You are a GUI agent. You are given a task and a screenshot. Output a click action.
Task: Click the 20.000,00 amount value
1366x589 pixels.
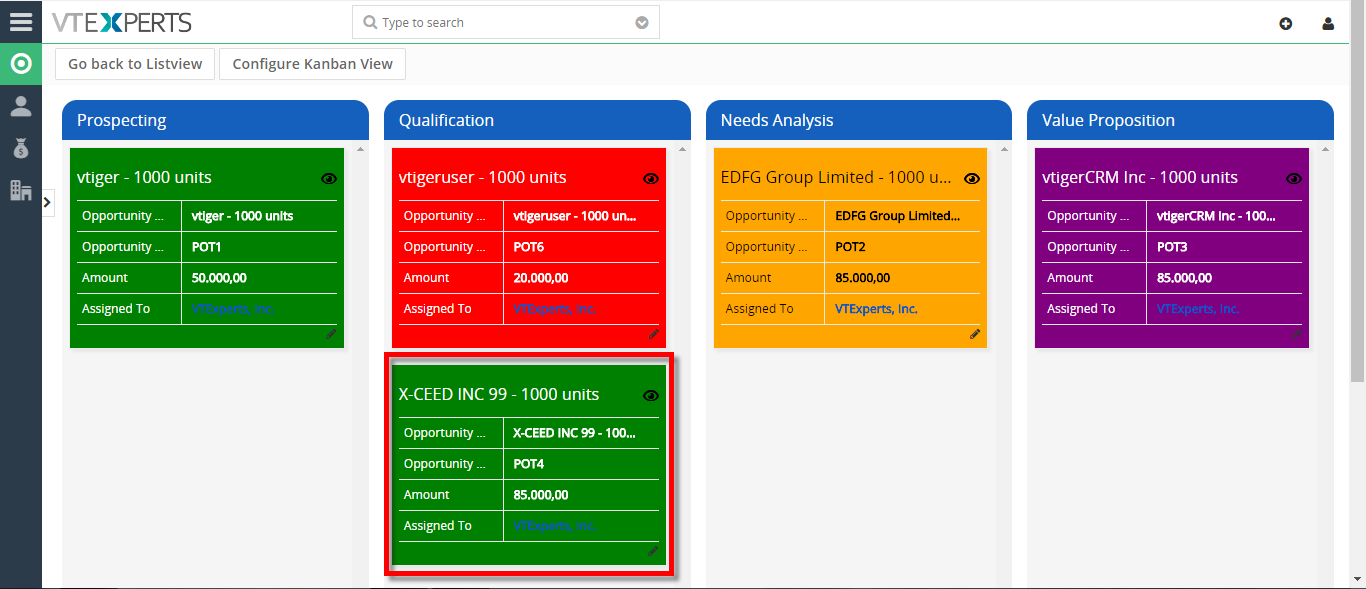click(x=541, y=278)
